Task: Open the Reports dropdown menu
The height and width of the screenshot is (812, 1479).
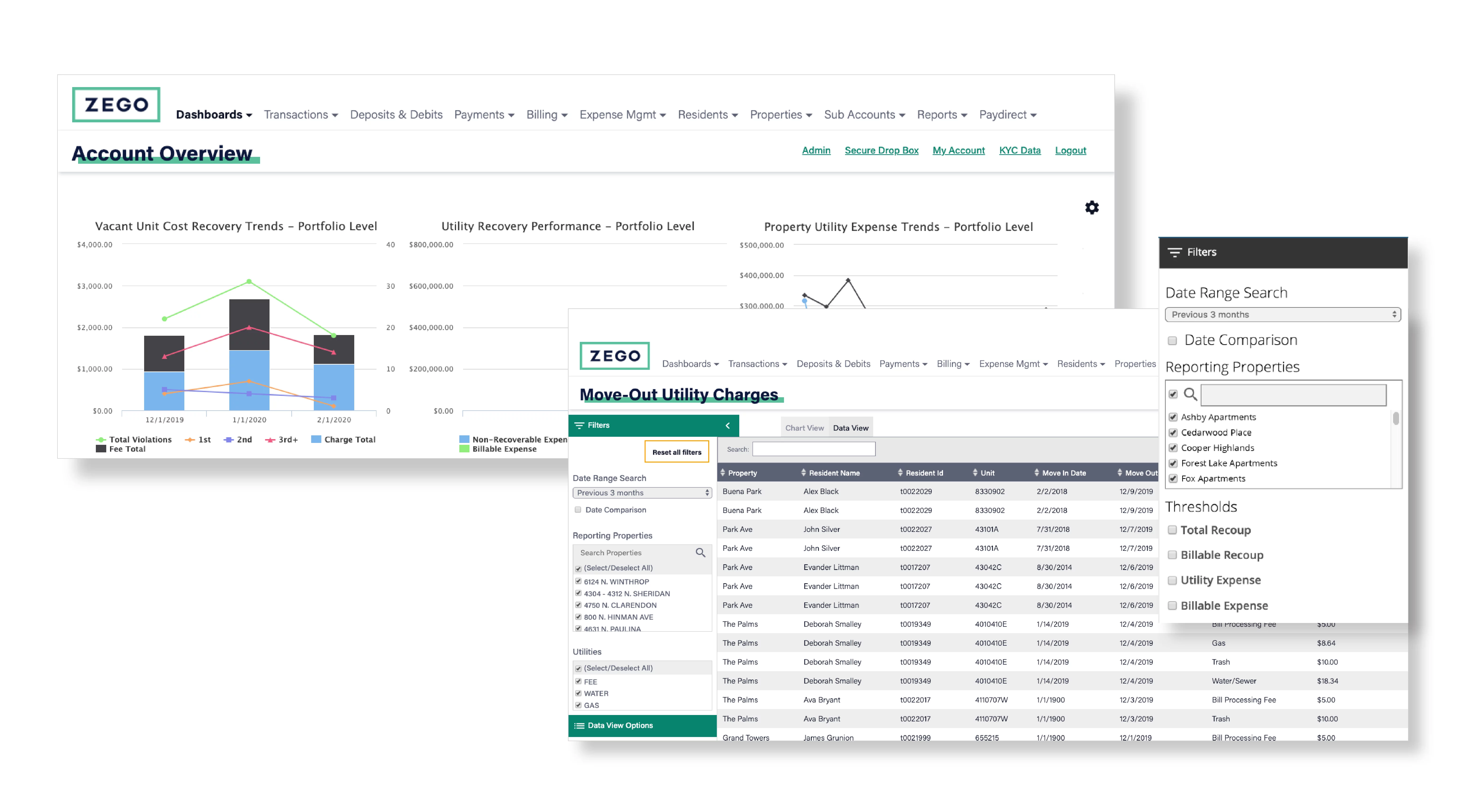Action: pos(942,115)
